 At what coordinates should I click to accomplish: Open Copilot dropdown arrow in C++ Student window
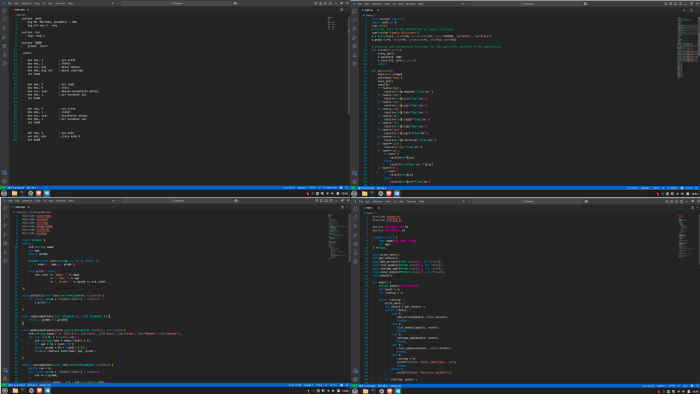click(x=239, y=200)
